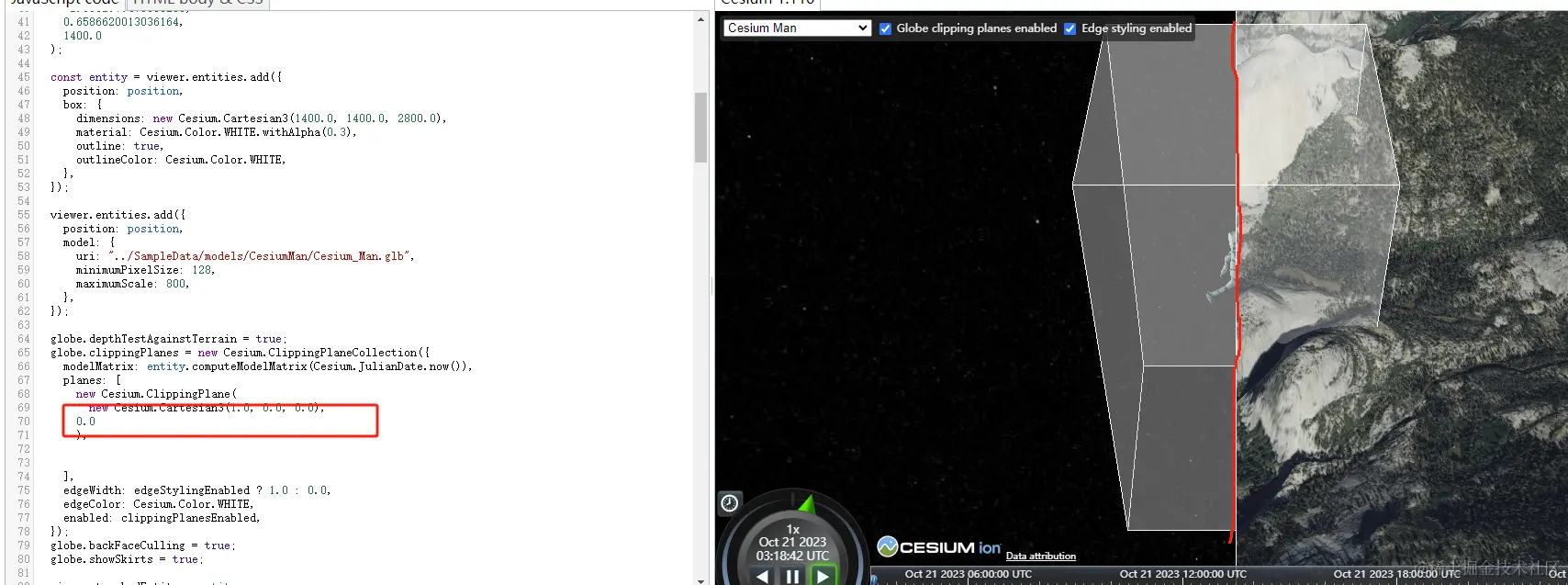Click line number 64 in the editor gutter
Screen dimensions: 1568x585
click(24, 339)
